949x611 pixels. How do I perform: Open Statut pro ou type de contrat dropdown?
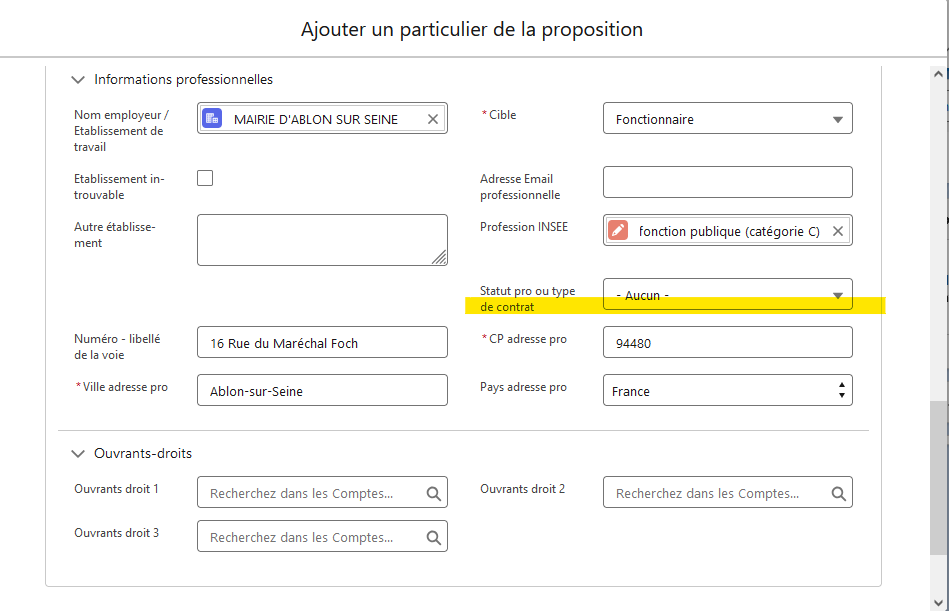click(727, 295)
